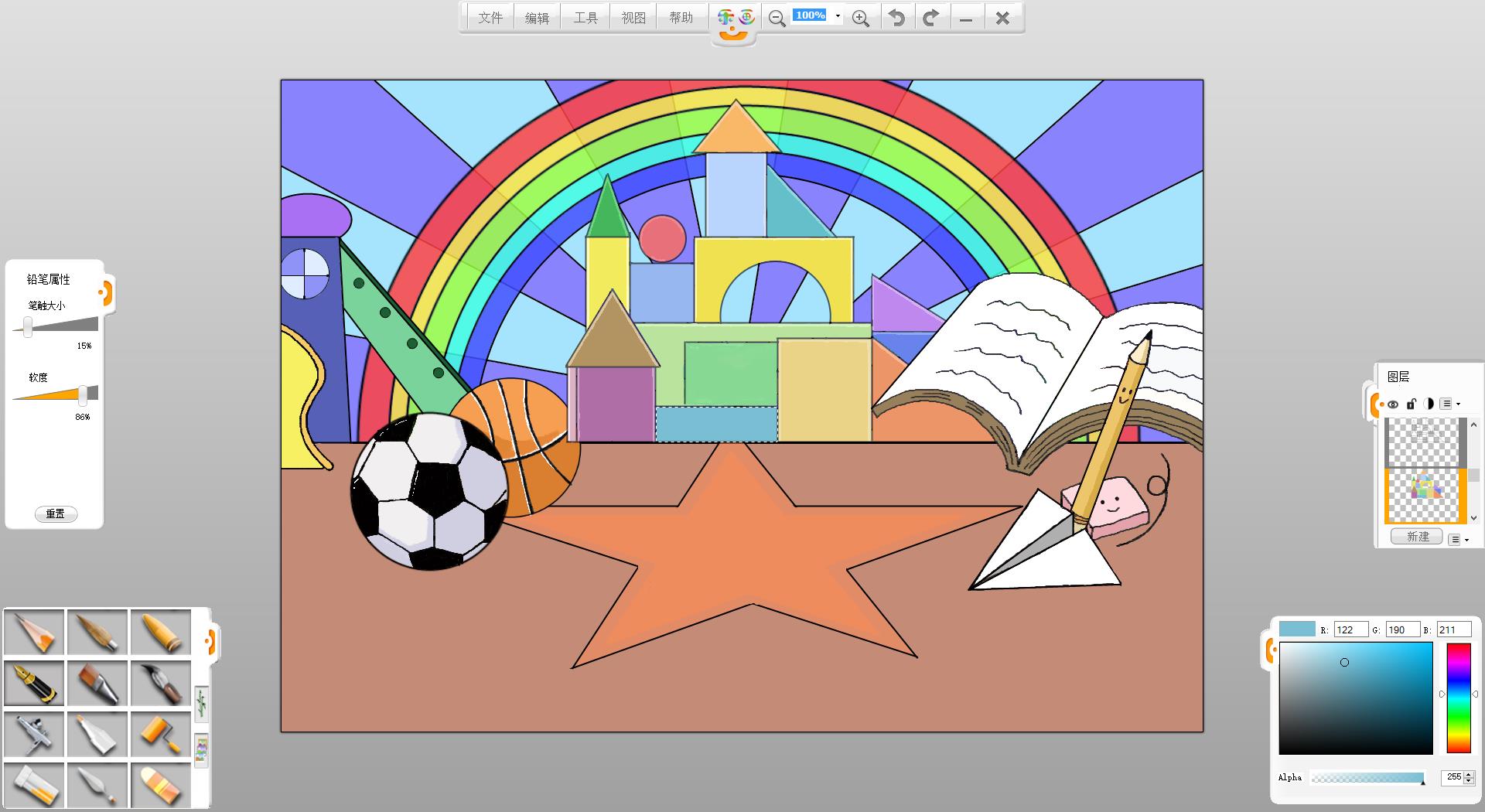This screenshot has width=1485, height=812.
Task: Zoom out with the minus magnifier
Action: coord(777,18)
